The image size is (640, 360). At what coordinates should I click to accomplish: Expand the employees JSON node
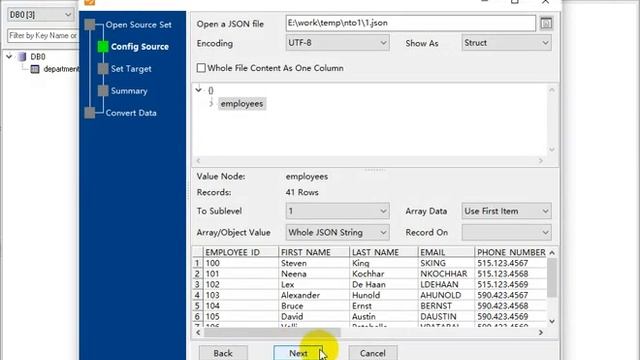pyautogui.click(x=211, y=104)
